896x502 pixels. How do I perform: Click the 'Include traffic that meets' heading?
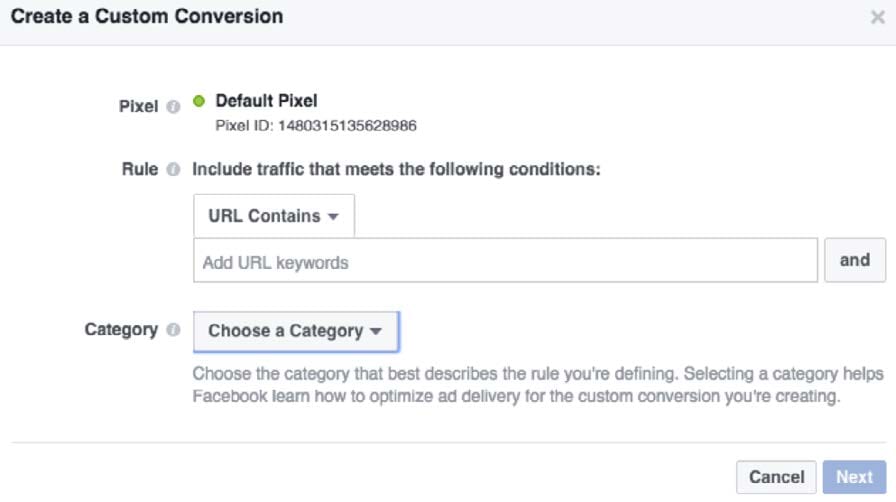[x=396, y=170]
